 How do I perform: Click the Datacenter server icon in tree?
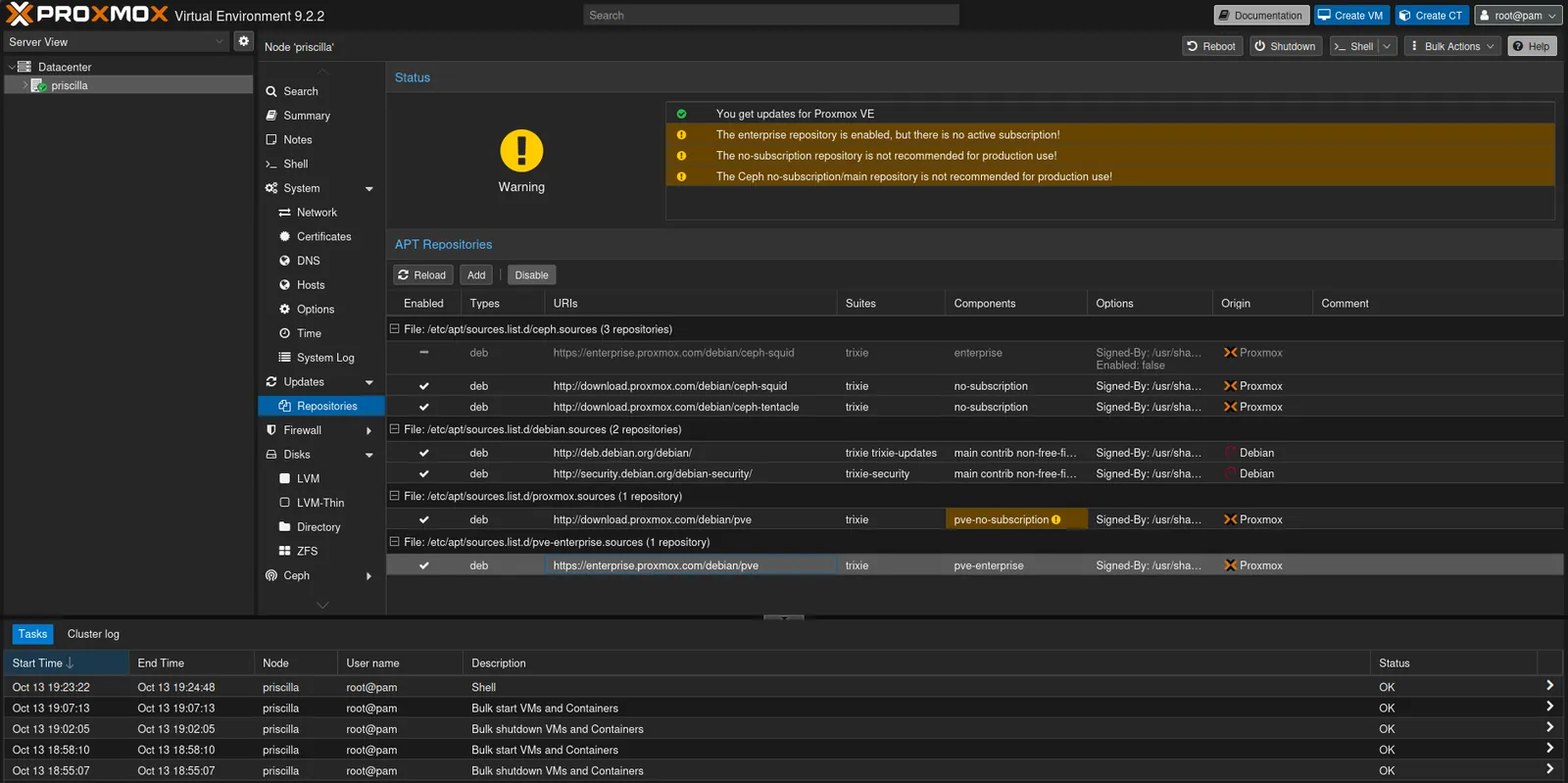(x=25, y=67)
